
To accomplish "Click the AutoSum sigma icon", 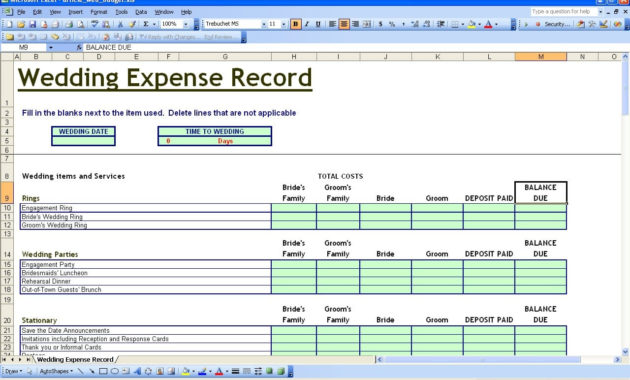I will pos(146,25).
